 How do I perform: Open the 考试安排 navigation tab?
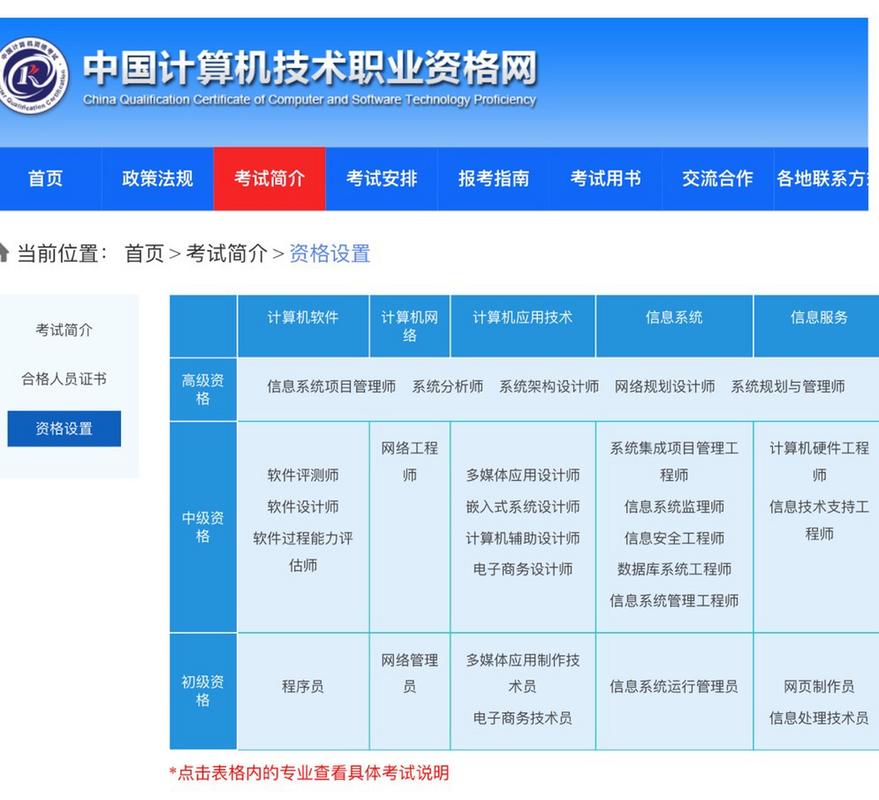[382, 178]
